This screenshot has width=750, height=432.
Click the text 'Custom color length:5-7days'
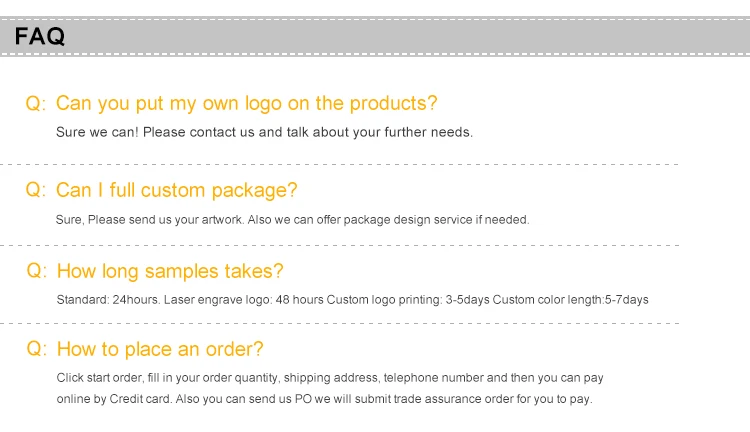click(571, 299)
